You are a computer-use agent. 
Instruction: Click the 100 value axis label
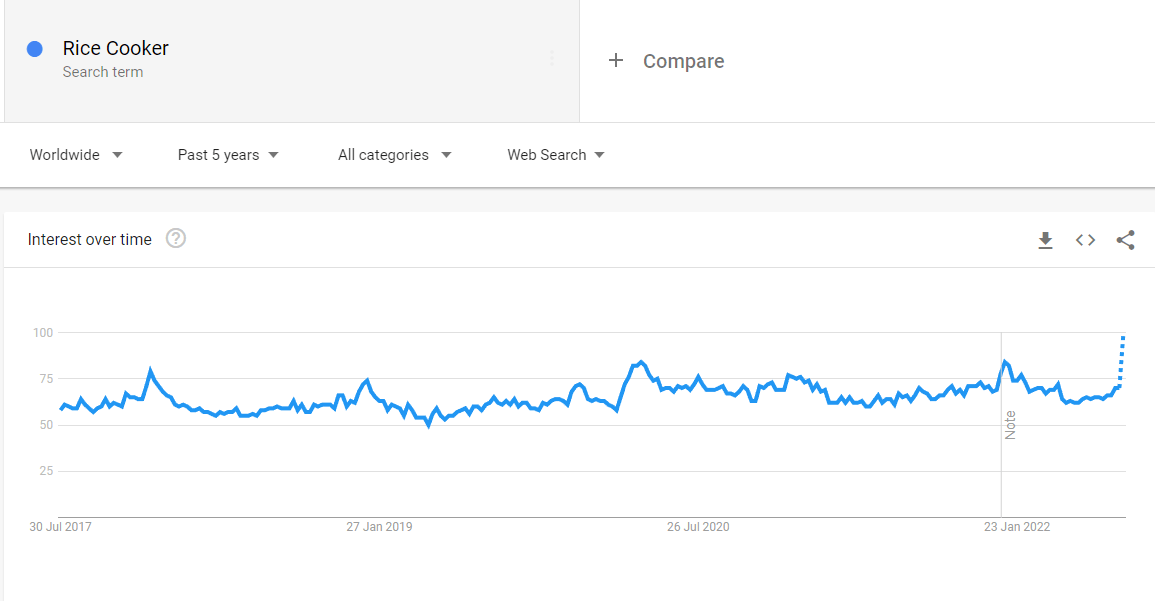pyautogui.click(x=43, y=333)
